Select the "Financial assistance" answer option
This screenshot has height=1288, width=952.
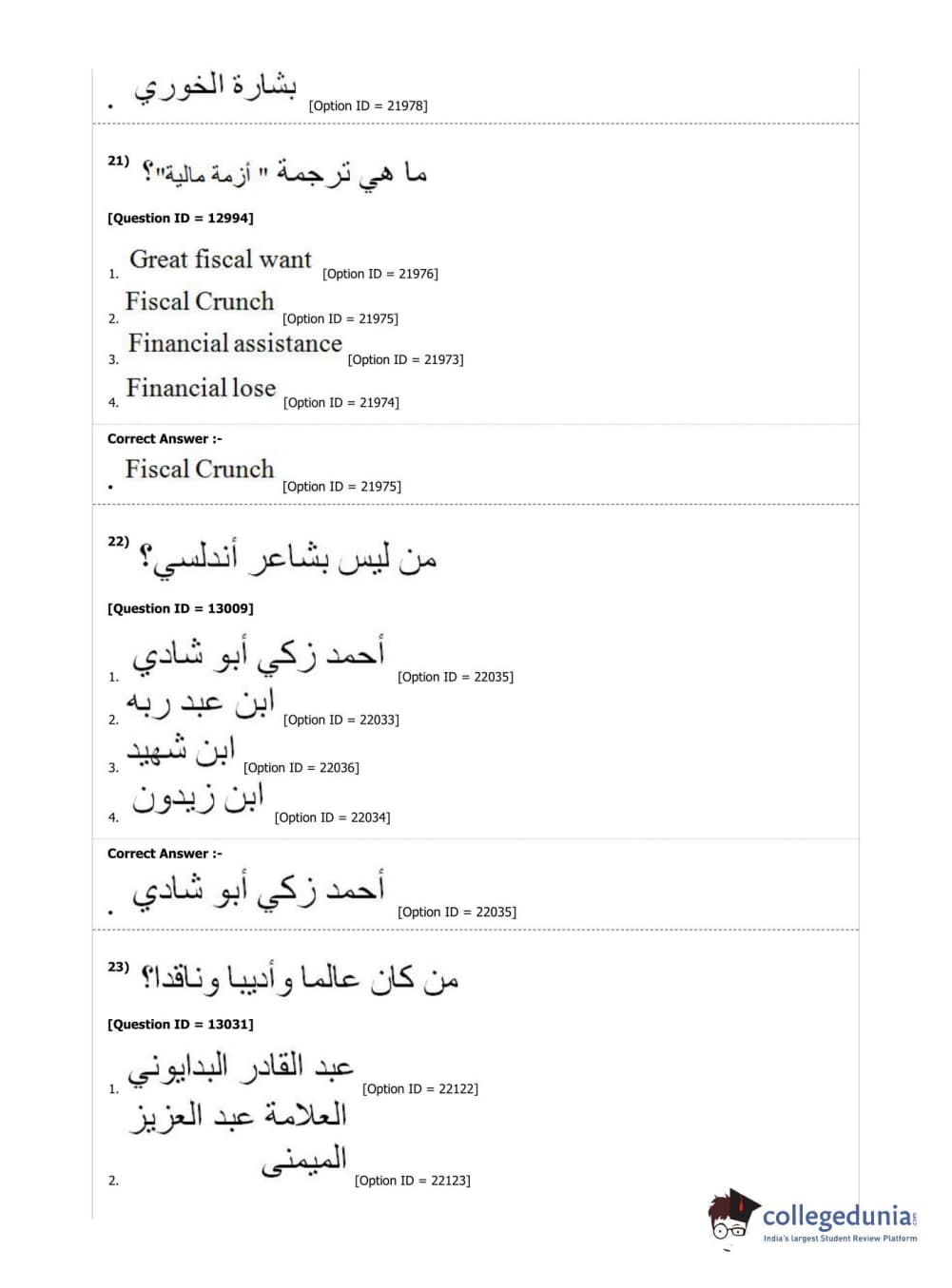pos(235,343)
